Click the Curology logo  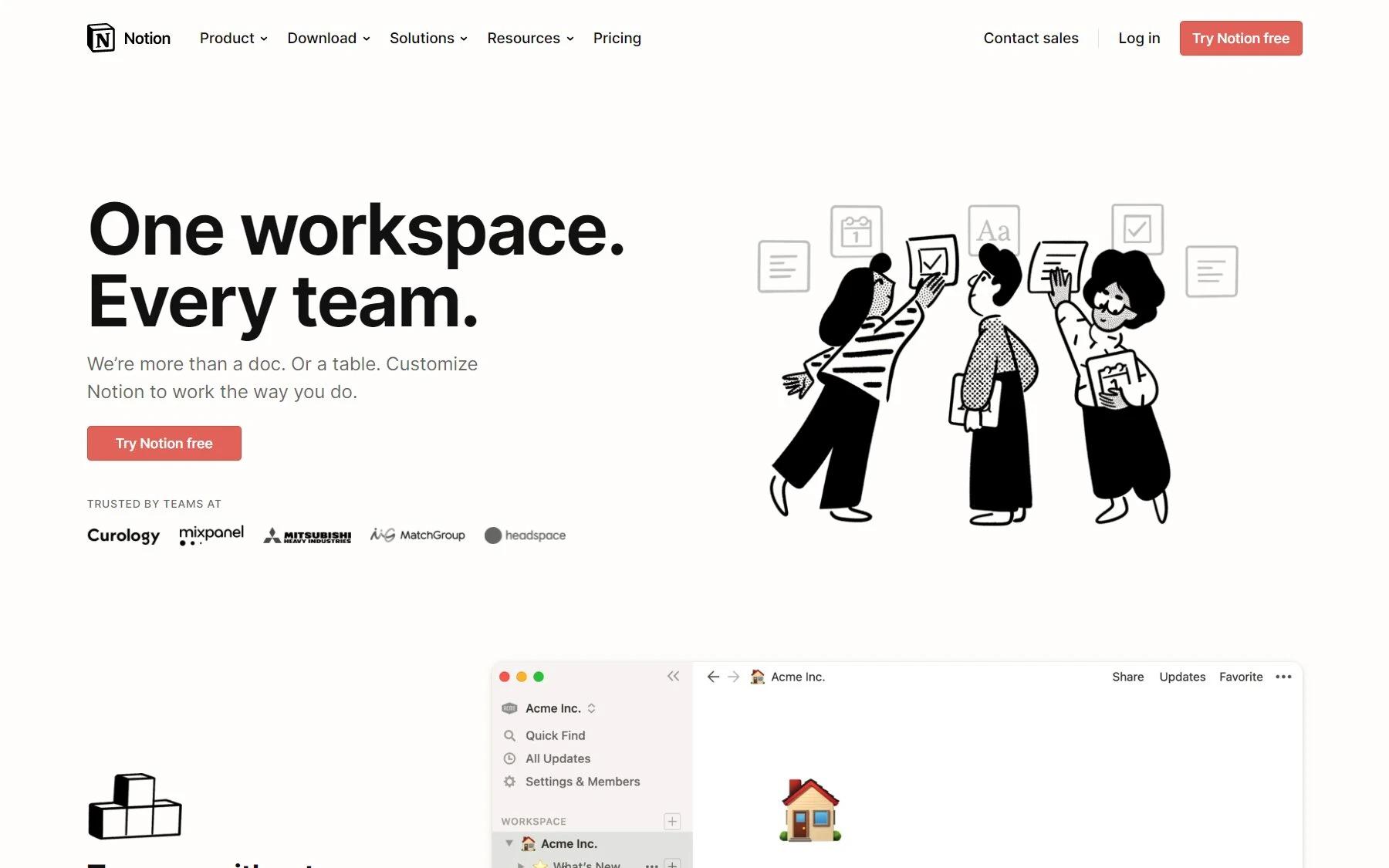[x=123, y=535]
